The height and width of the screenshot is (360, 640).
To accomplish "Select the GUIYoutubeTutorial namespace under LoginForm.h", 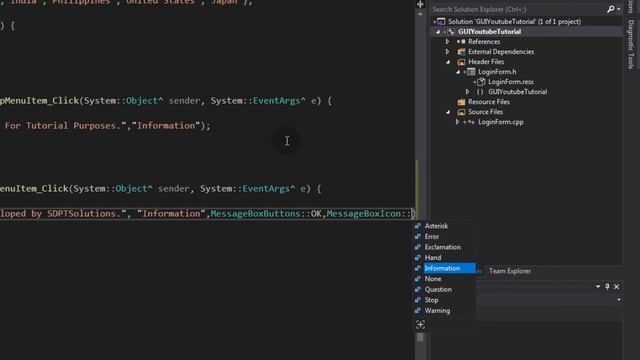I will coord(518,91).
